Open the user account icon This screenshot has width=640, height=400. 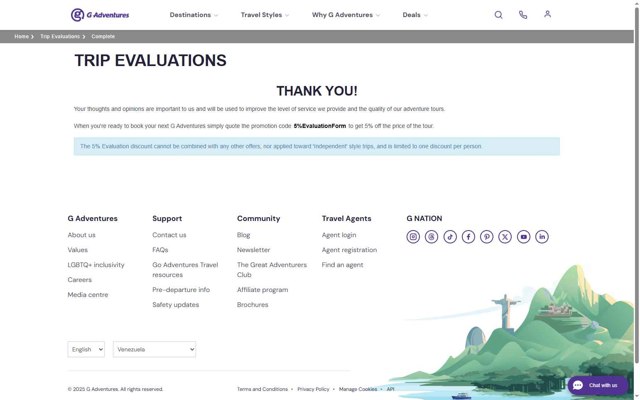point(547,14)
